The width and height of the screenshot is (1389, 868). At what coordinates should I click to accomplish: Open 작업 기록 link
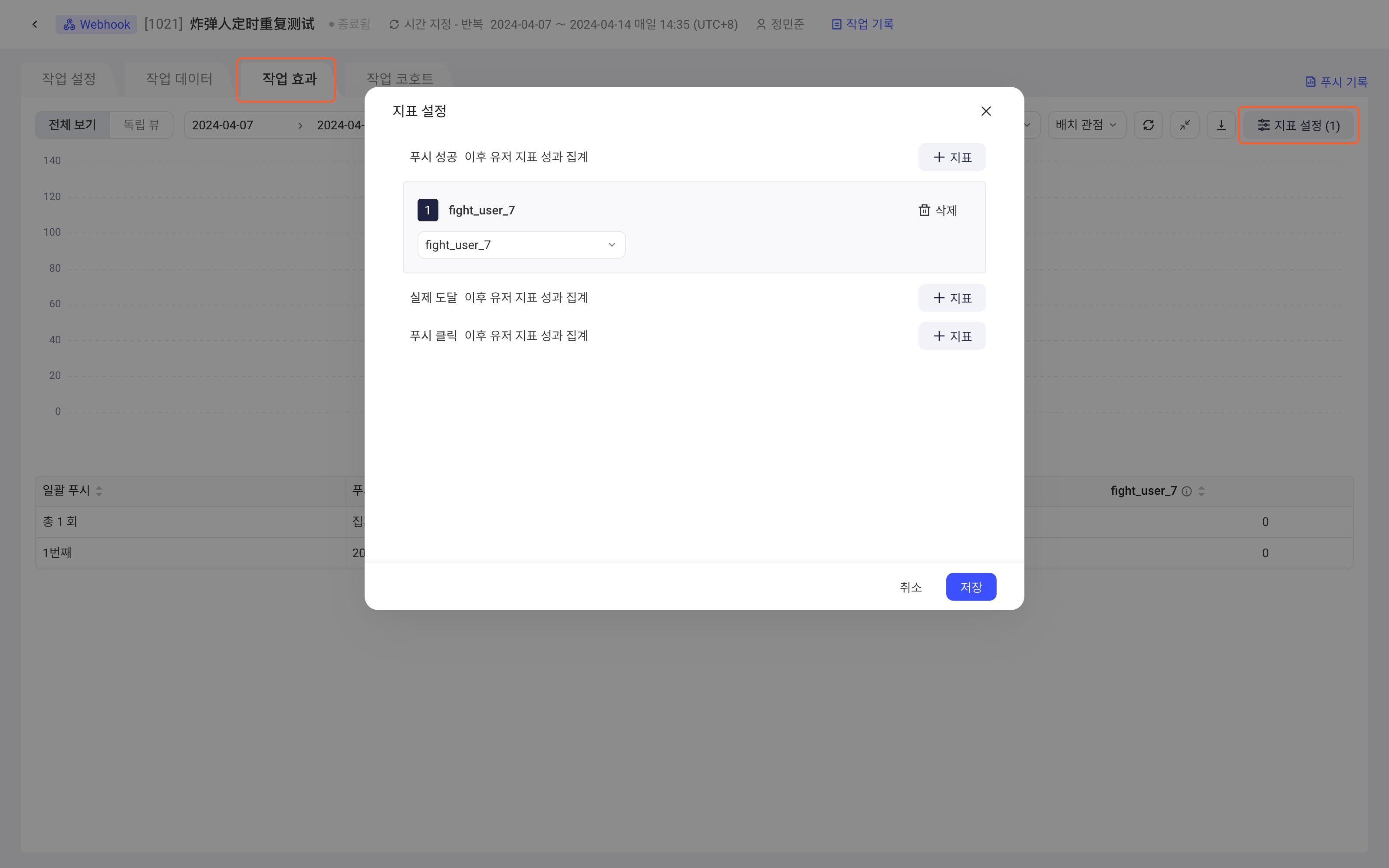(x=862, y=24)
